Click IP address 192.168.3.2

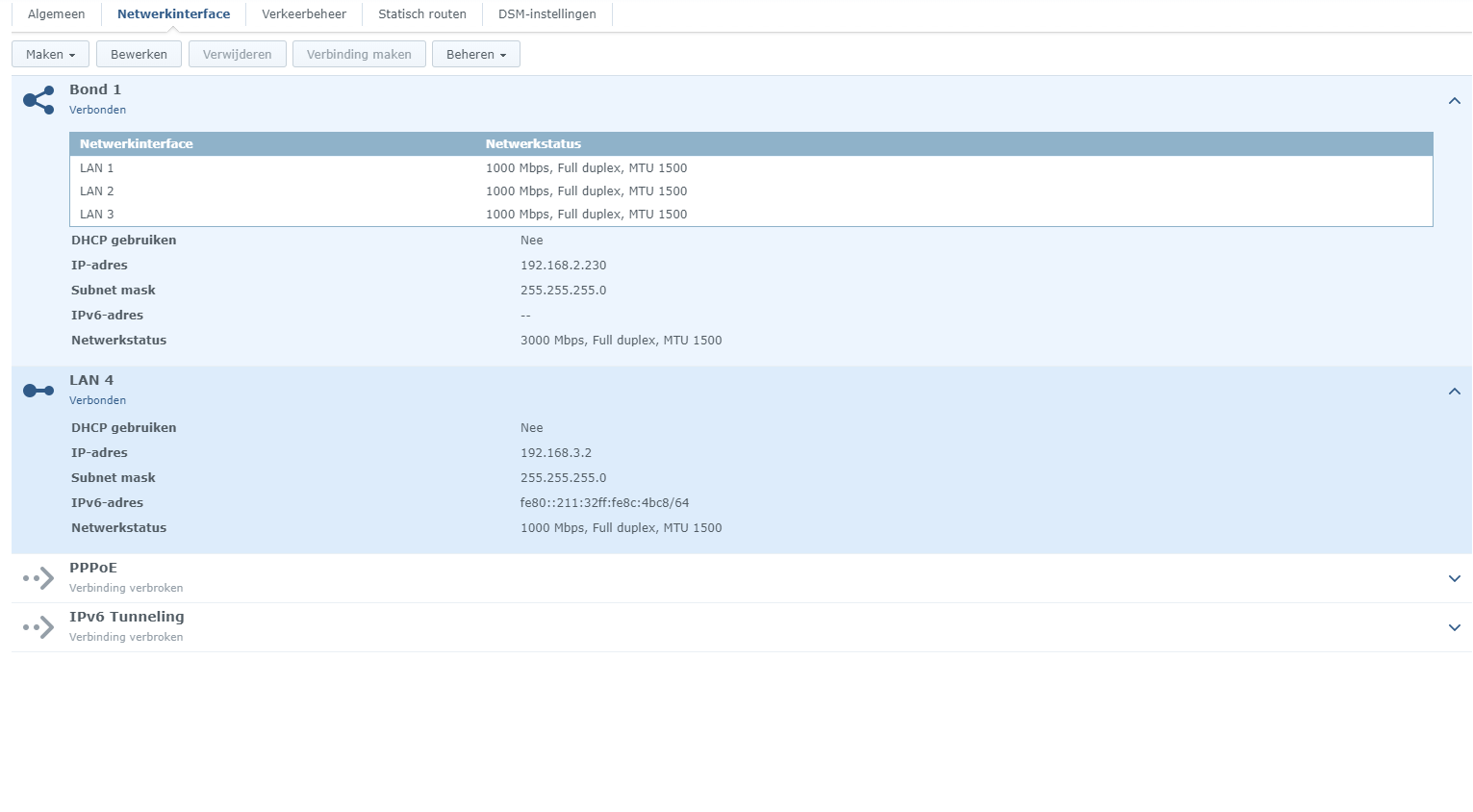point(556,453)
